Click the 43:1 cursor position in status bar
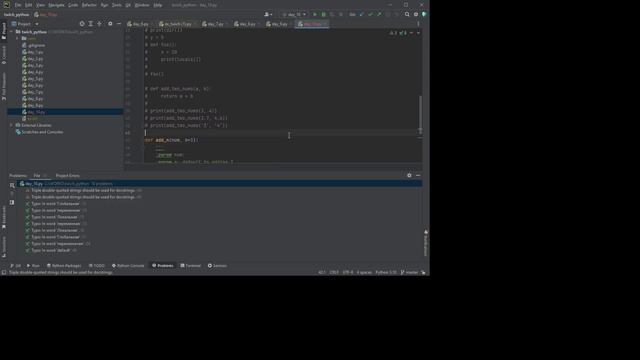 pos(322,272)
